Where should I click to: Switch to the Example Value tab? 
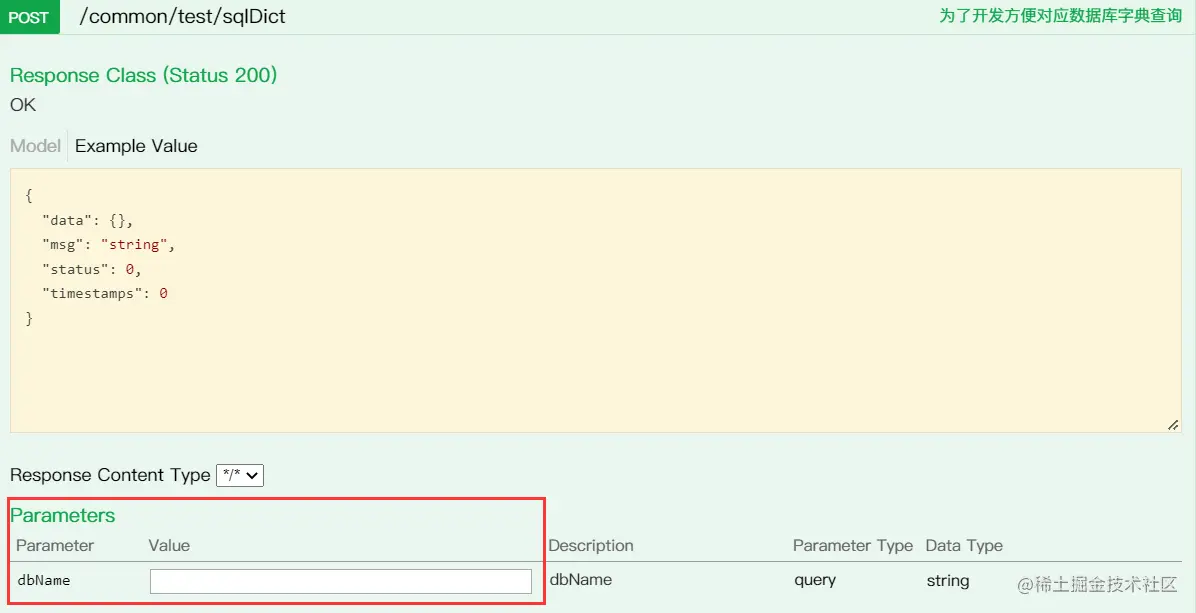pos(136,146)
